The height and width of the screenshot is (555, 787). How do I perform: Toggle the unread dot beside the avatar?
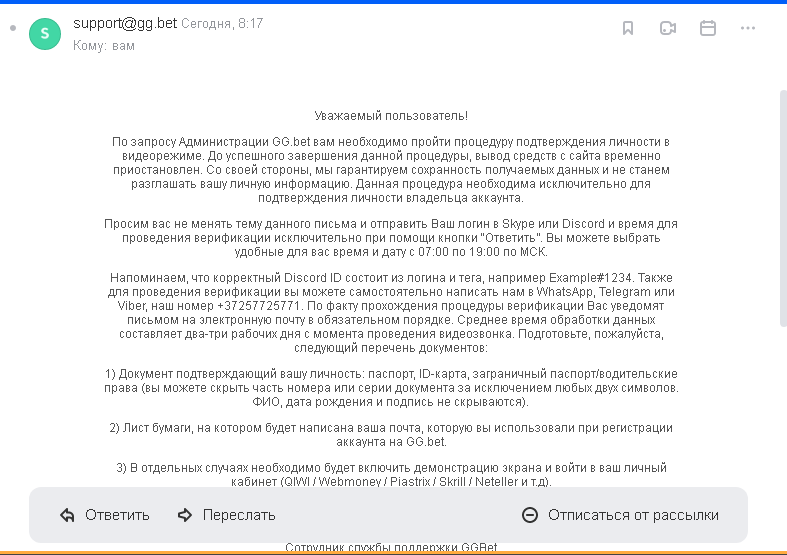coord(13,28)
